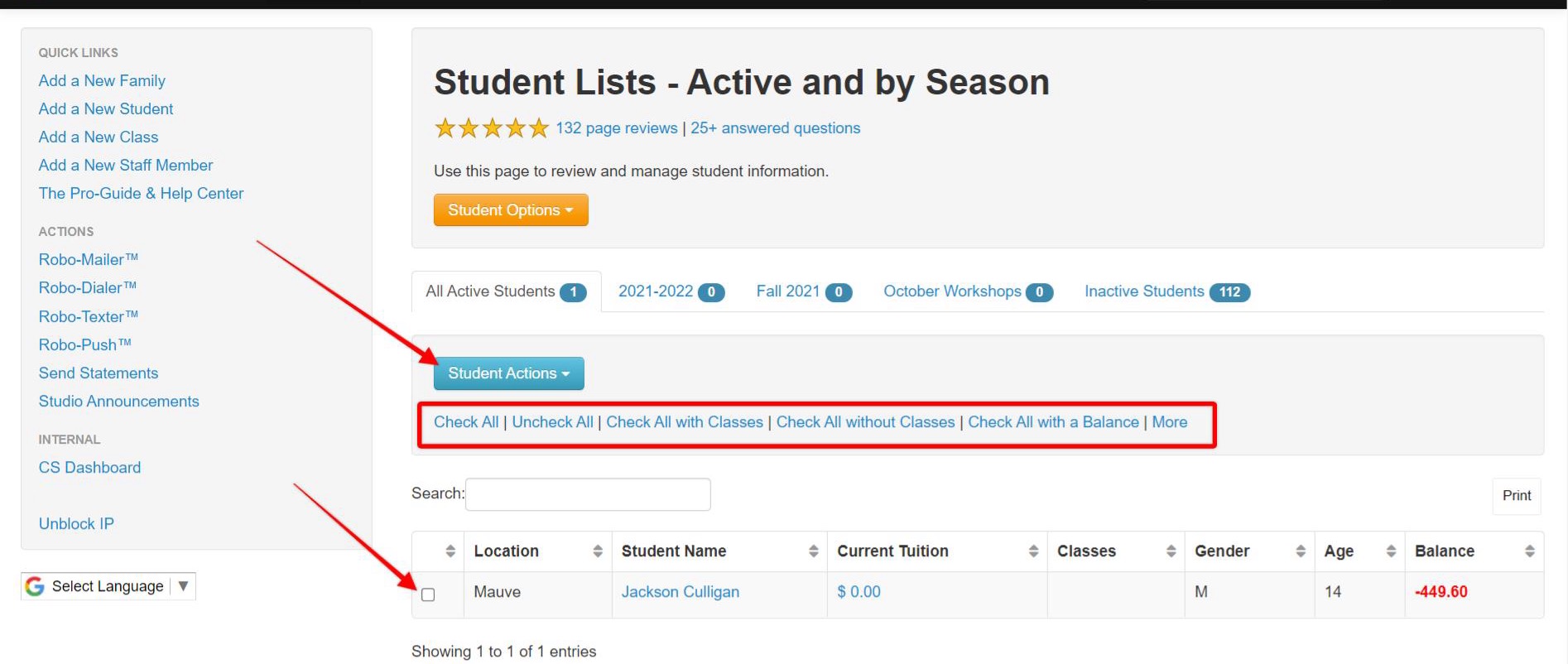This screenshot has width=1568, height=664.
Task: Open 132 page reviews link
Action: pos(616,128)
